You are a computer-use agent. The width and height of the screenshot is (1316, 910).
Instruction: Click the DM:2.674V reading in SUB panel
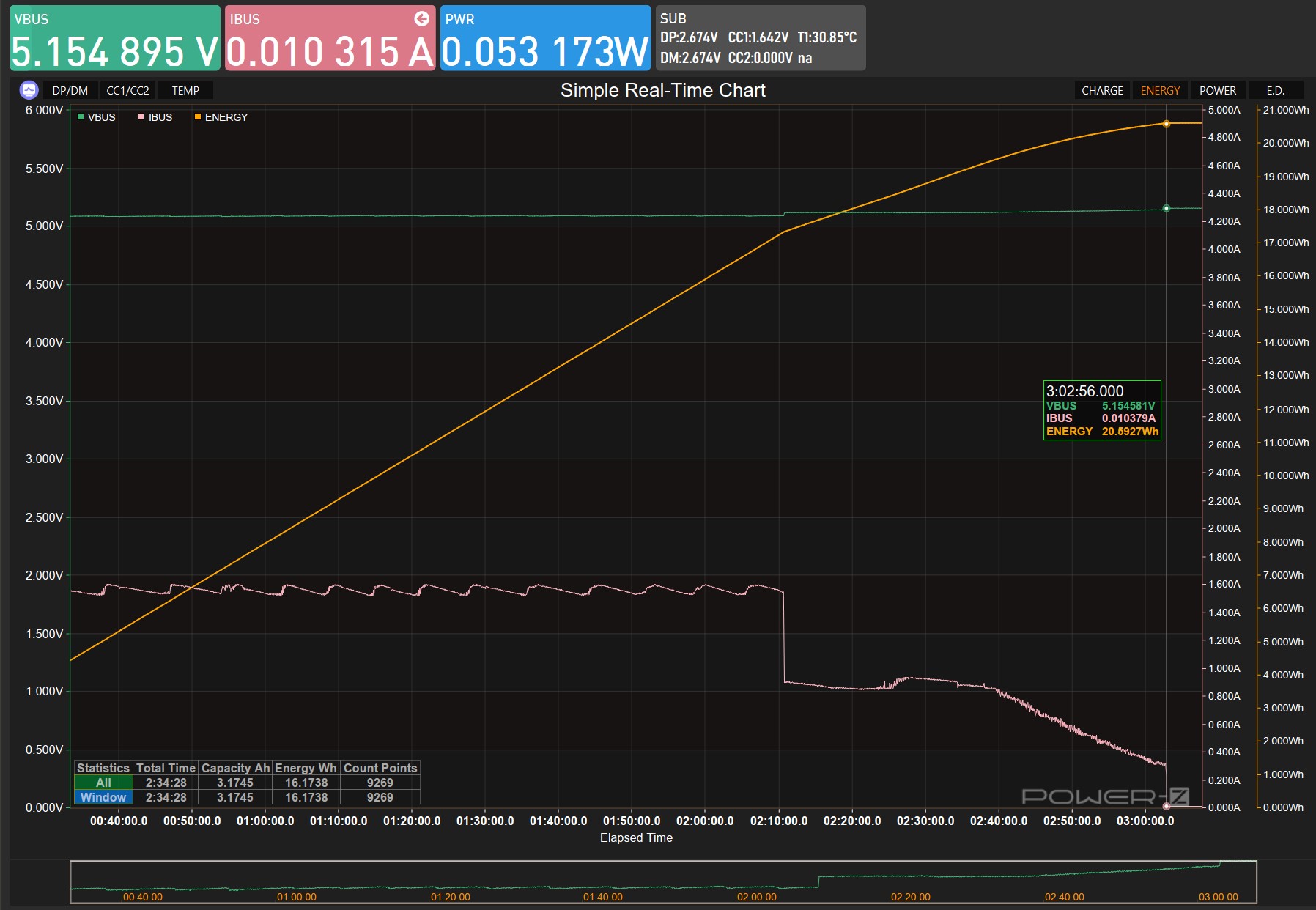coord(690,58)
